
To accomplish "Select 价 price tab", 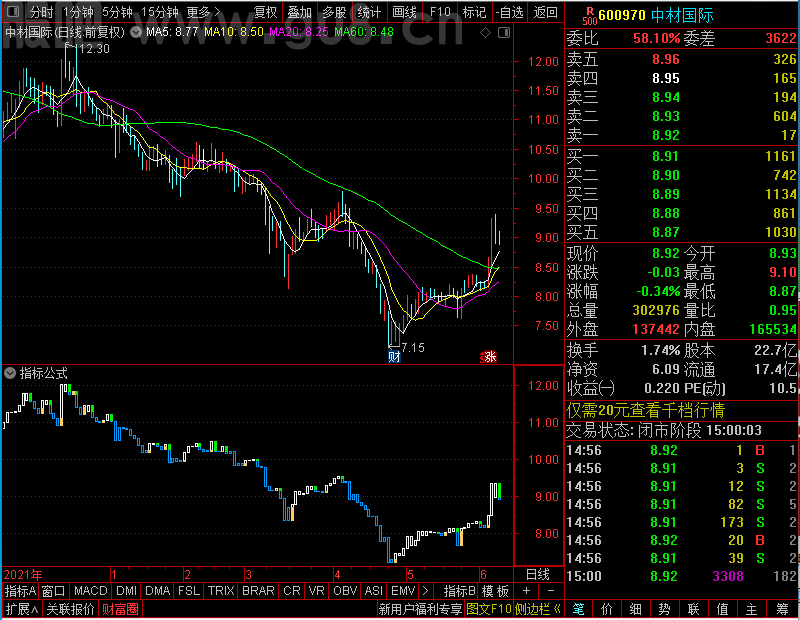I will pos(607,609).
